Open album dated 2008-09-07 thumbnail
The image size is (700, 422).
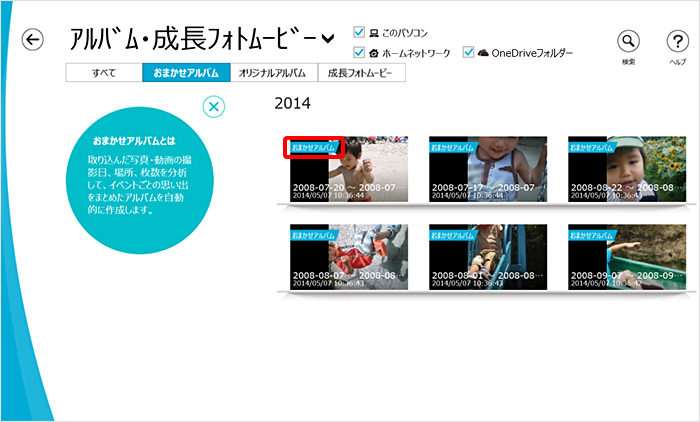(627, 257)
